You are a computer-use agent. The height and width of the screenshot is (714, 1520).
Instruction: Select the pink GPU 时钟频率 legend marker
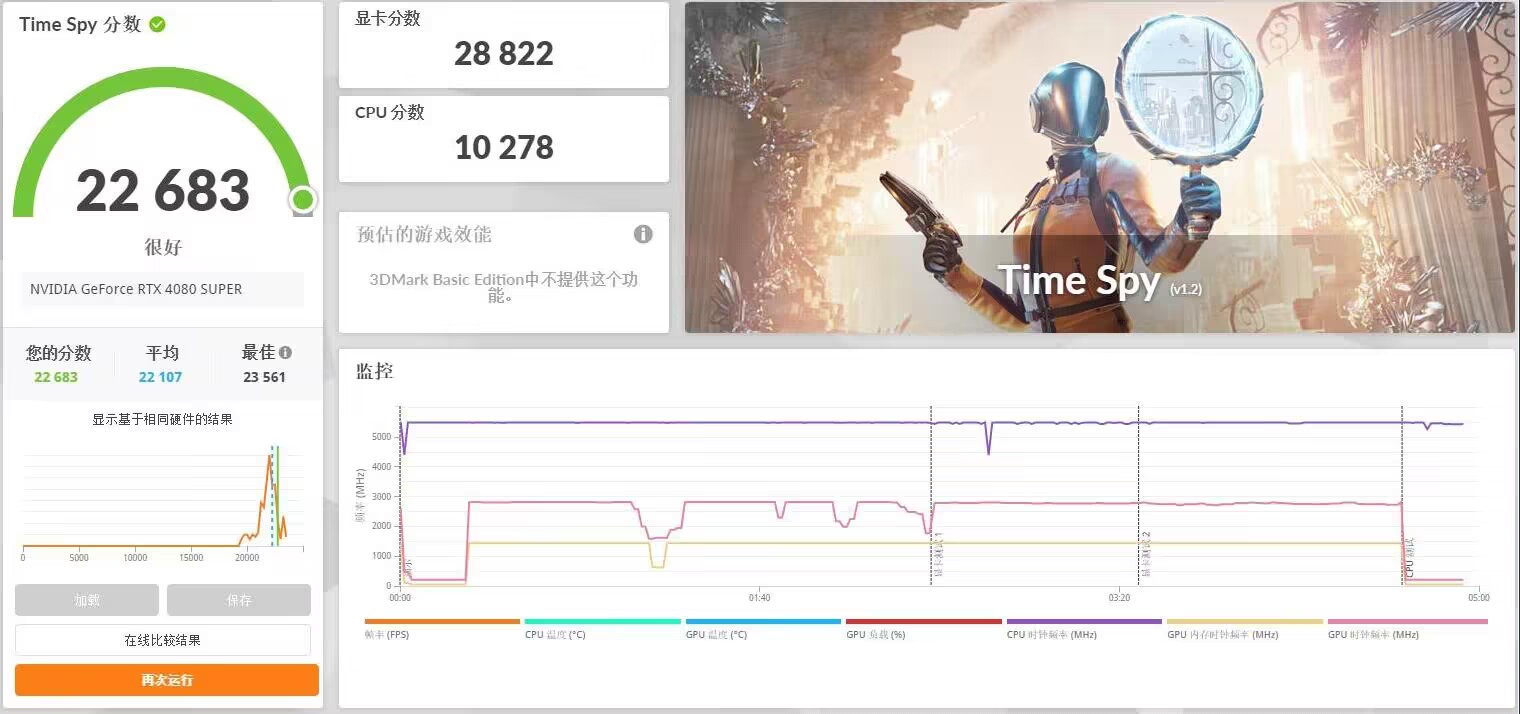1405,621
